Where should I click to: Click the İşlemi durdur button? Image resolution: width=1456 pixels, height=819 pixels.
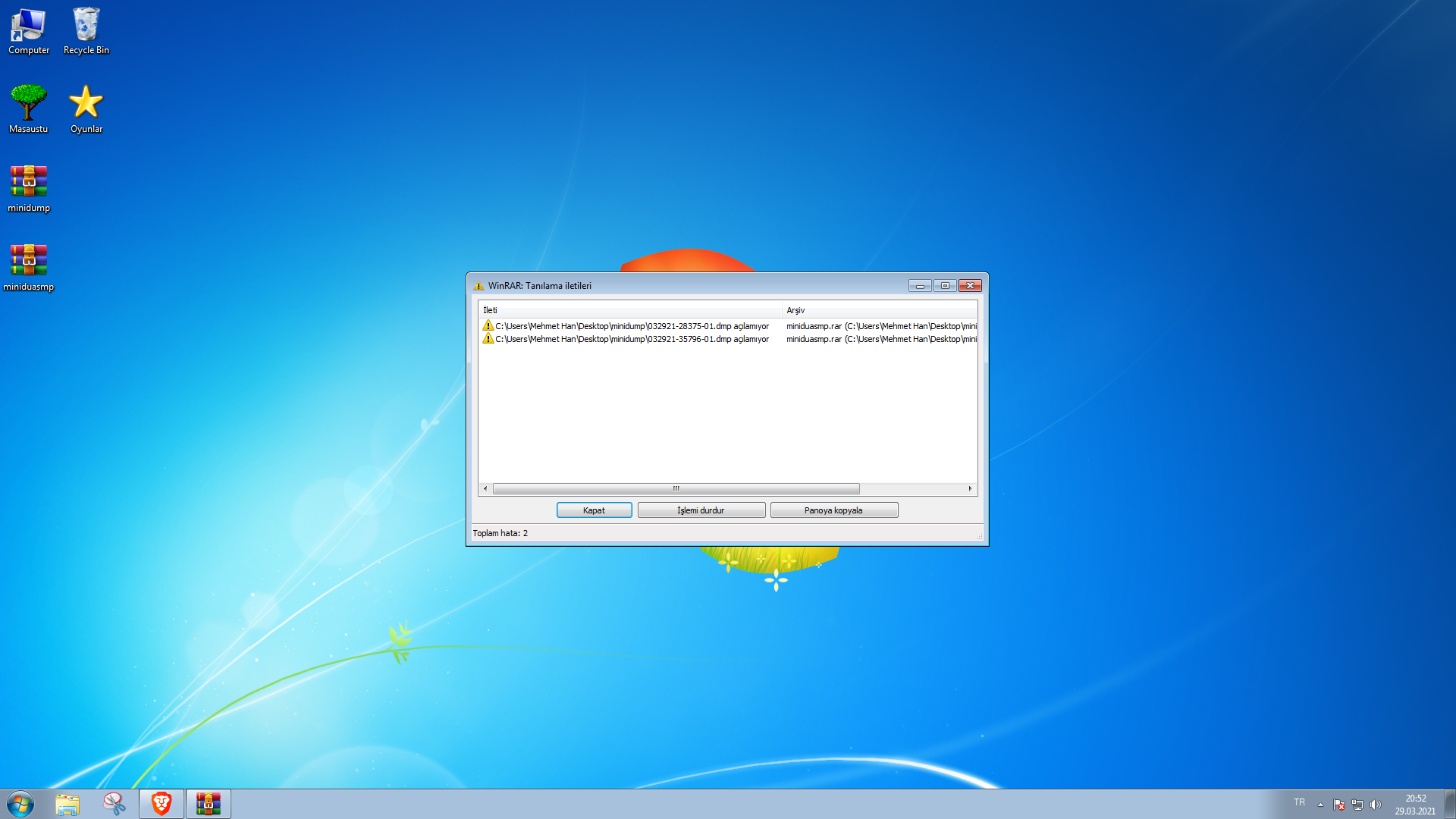click(701, 510)
